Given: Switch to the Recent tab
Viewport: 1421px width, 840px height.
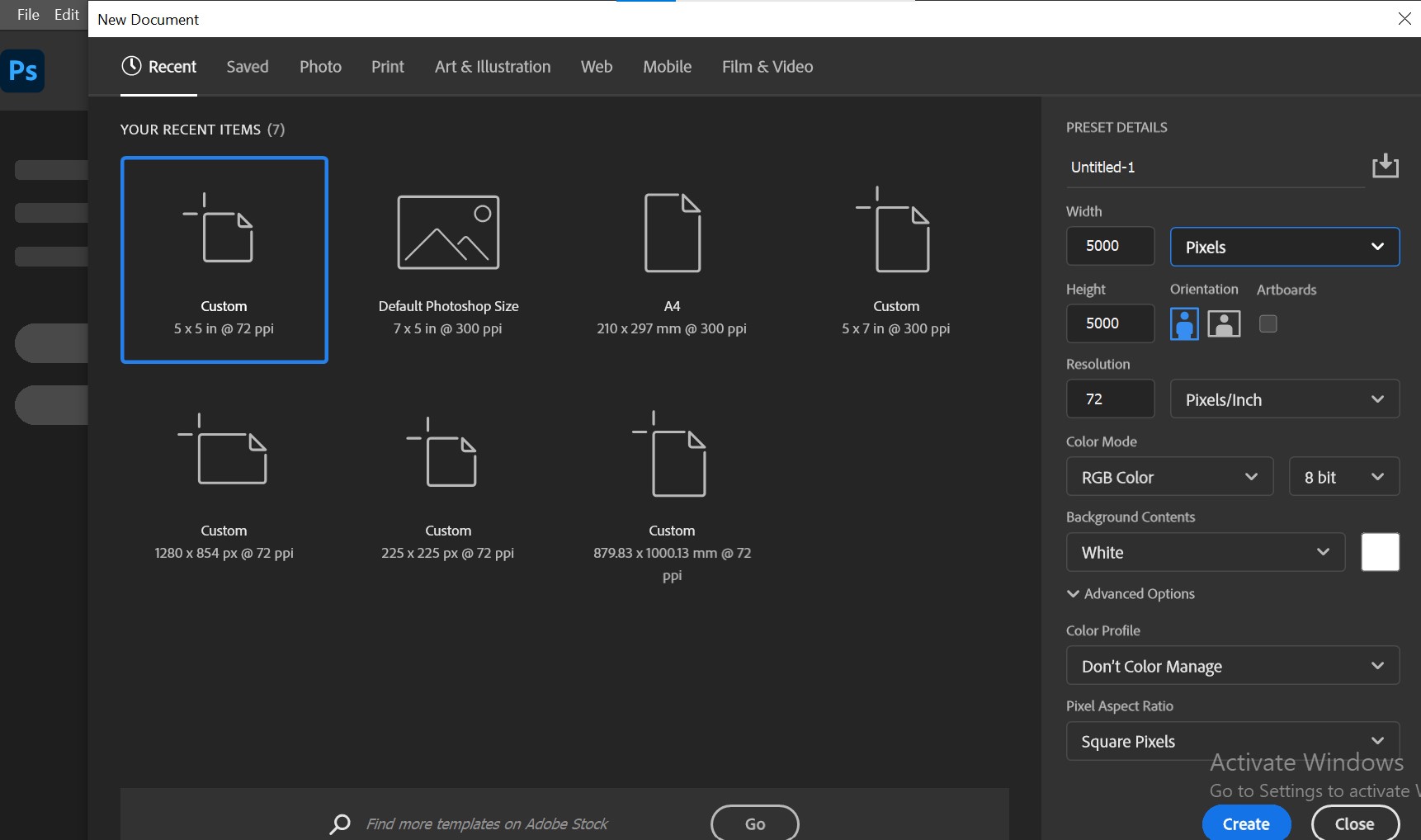Looking at the screenshot, I should [x=159, y=67].
